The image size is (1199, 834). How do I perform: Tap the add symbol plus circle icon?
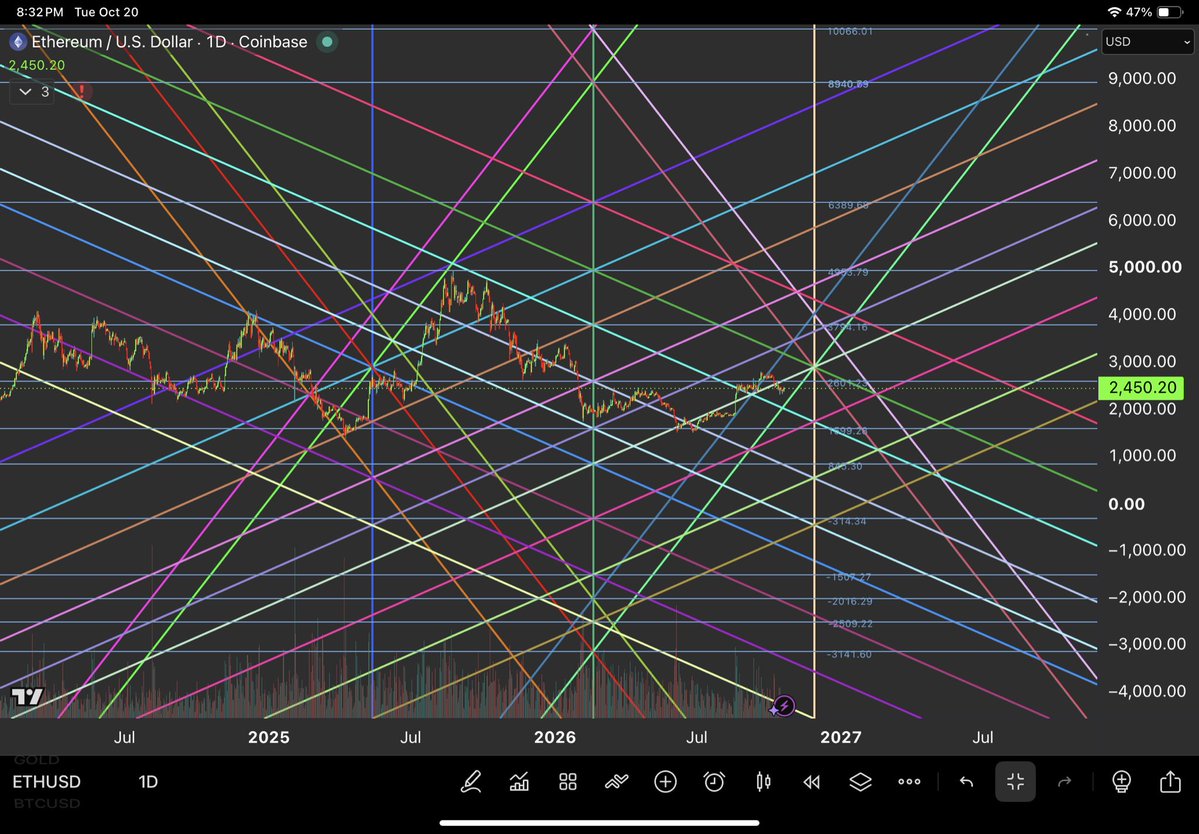tap(665, 781)
